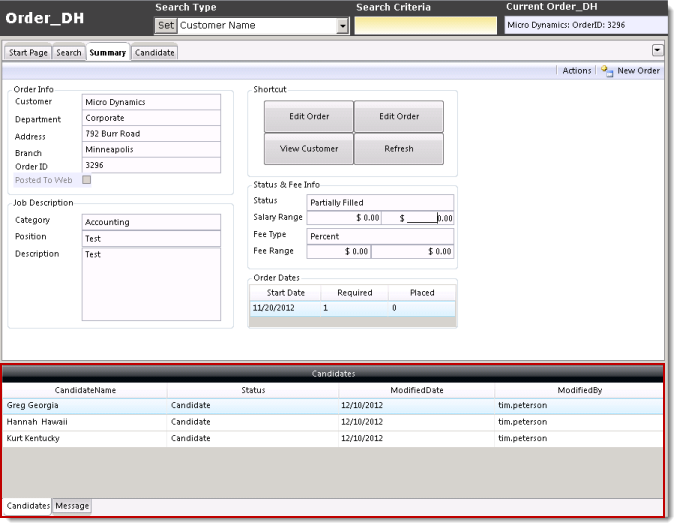Sort by the CandidateName column header
The image size is (679, 528).
click(85, 390)
